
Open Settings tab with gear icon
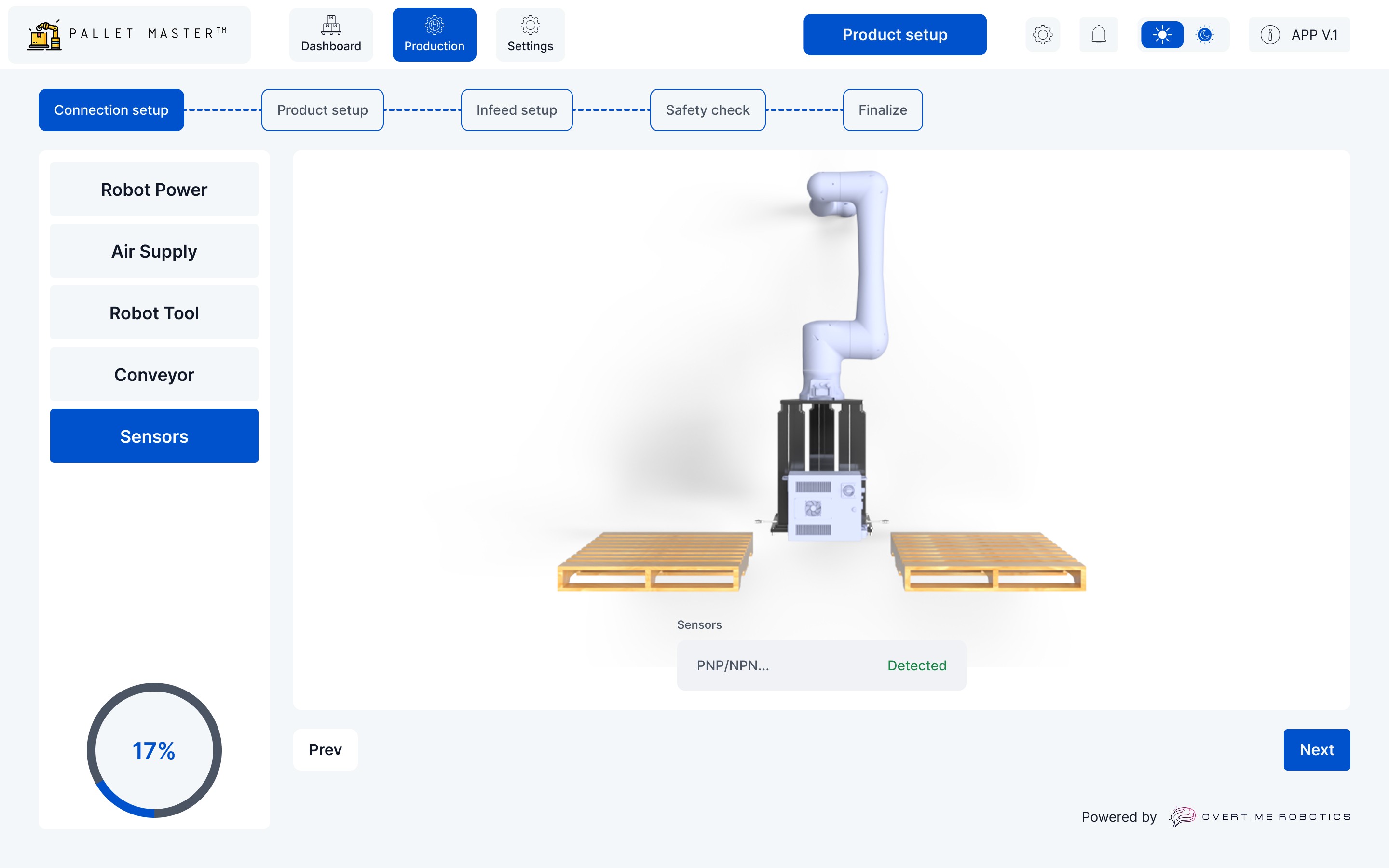click(x=530, y=25)
